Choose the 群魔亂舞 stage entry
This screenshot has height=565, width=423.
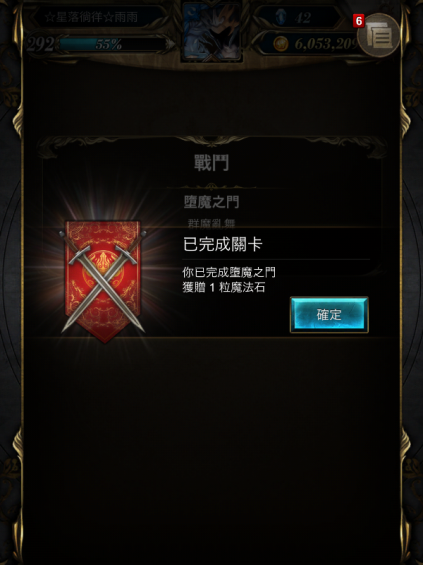tap(212, 223)
